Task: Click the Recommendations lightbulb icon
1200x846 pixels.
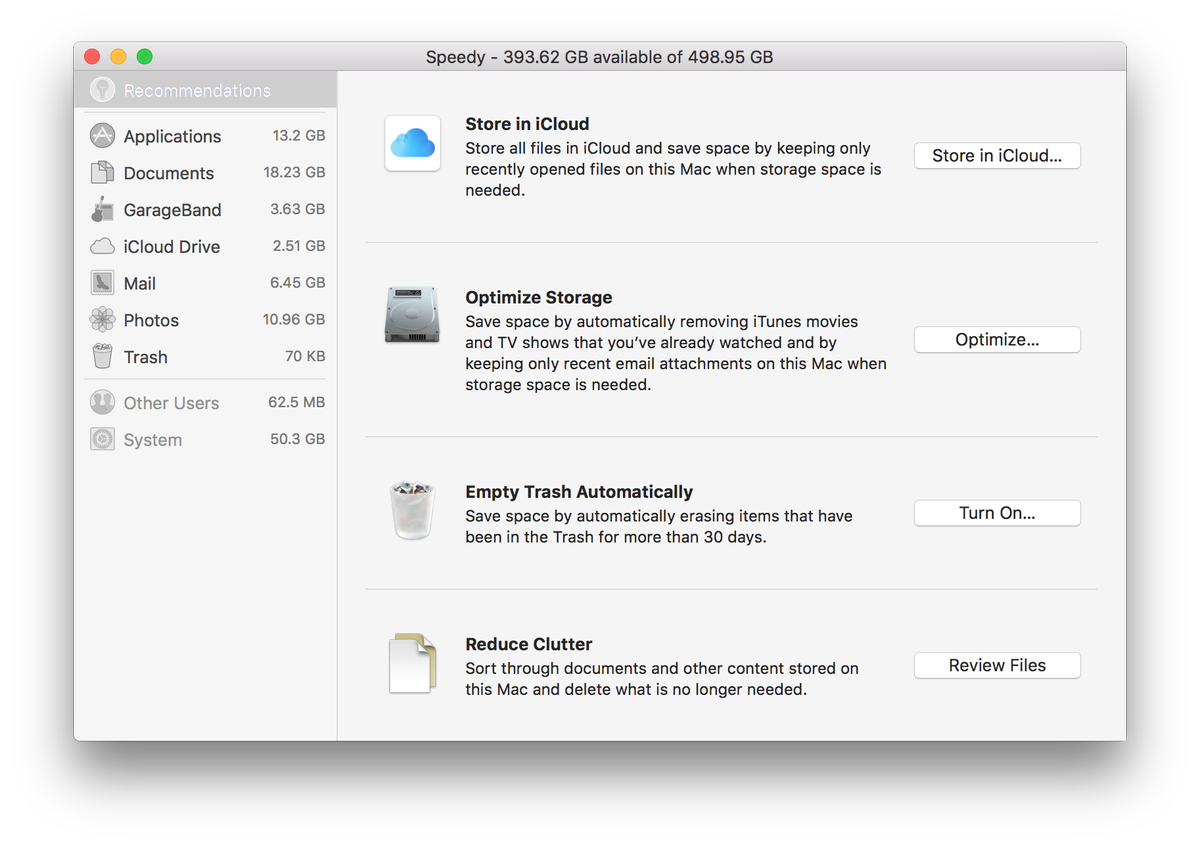Action: click(x=102, y=90)
